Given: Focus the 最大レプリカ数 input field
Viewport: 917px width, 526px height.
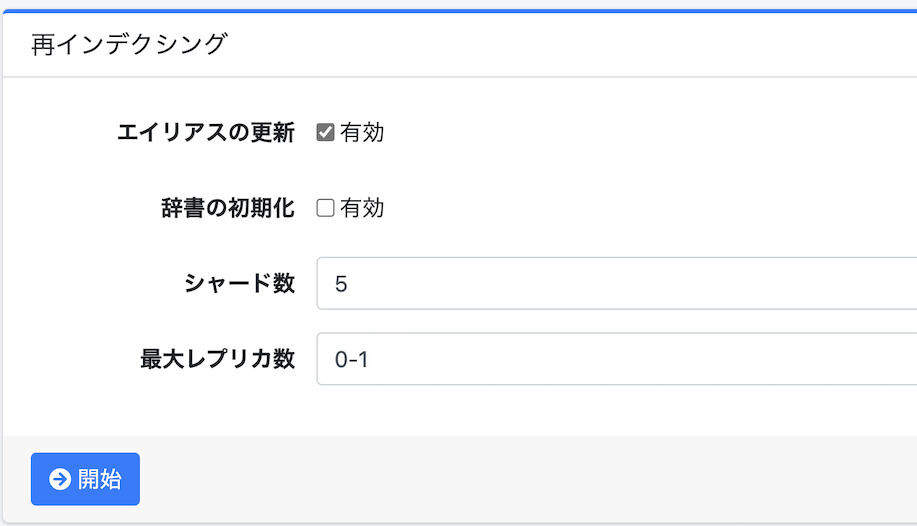Looking at the screenshot, I should [x=617, y=359].
